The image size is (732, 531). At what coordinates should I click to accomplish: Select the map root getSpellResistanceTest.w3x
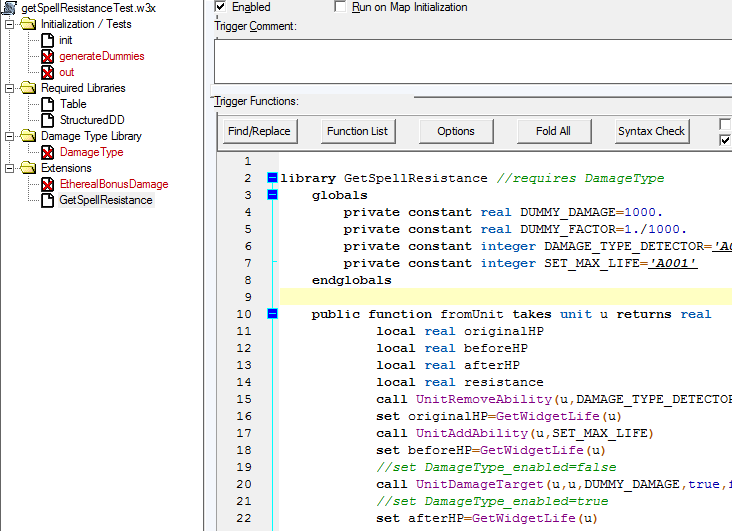point(89,8)
